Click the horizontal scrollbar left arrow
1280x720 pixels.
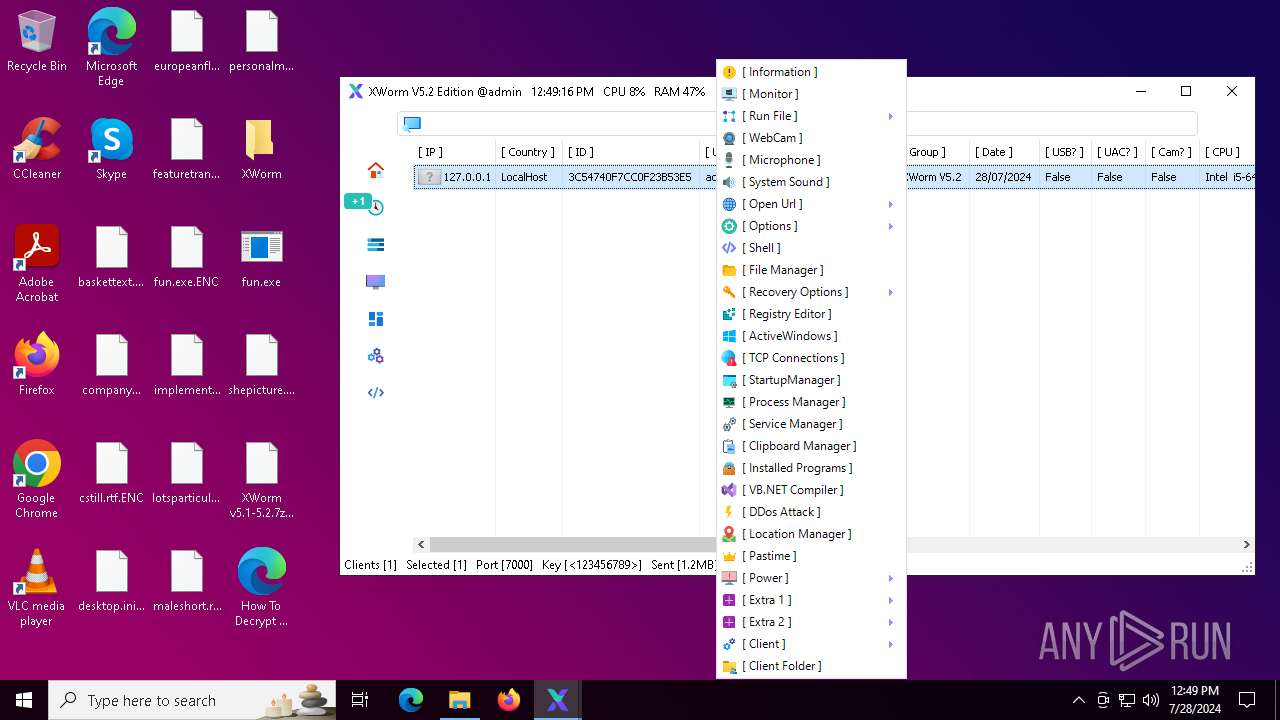click(422, 545)
